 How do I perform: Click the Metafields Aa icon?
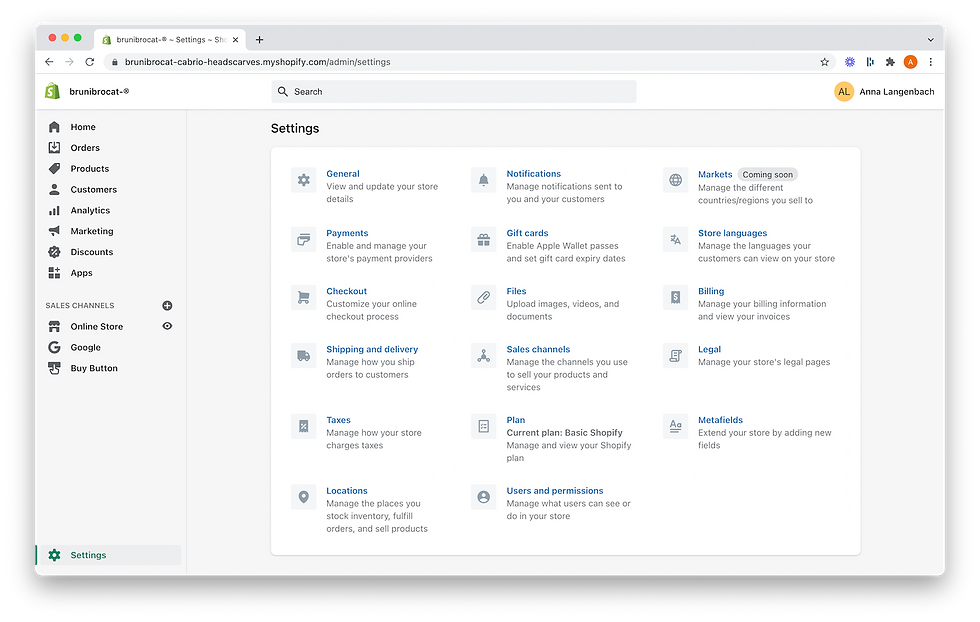click(675, 426)
